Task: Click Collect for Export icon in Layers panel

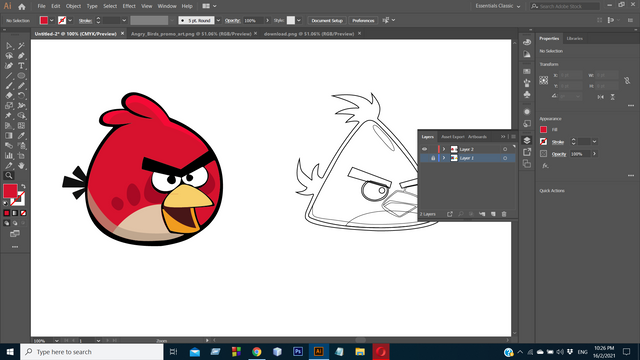Action: 449,214
